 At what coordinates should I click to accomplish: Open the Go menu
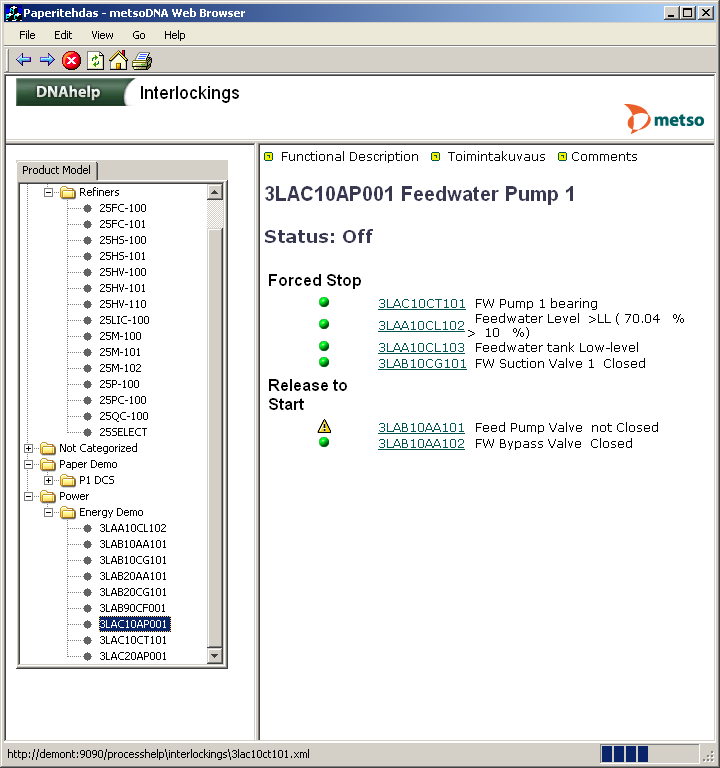[x=139, y=35]
